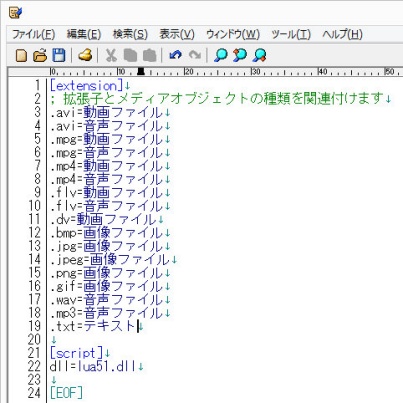The width and height of the screenshot is (403, 403).
Task: Click the Print toolbar icon
Action: click(x=85, y=55)
